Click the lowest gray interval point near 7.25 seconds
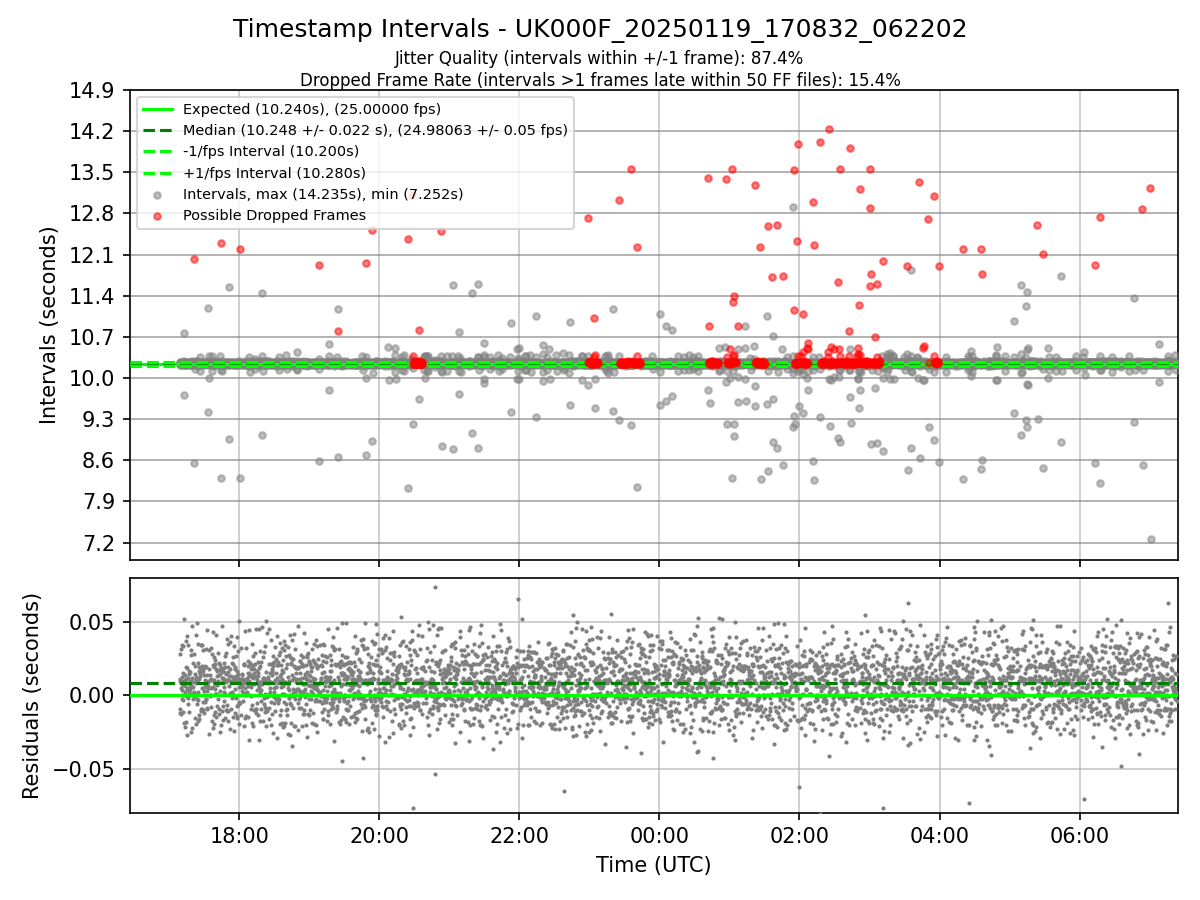 click(1151, 539)
